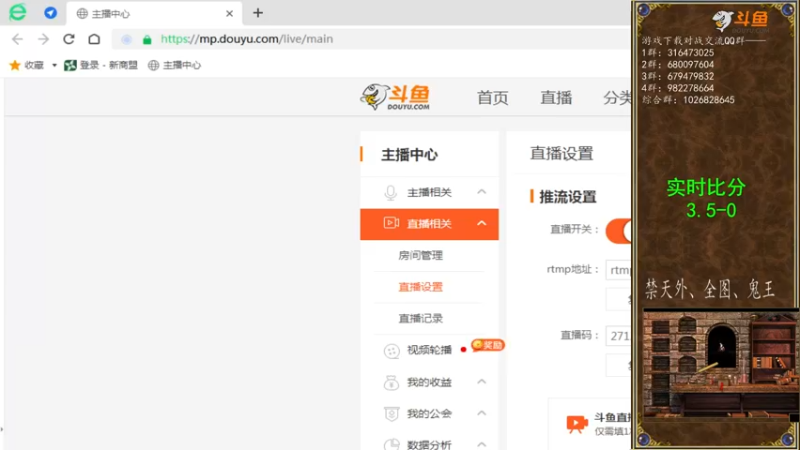Click the 数据分析 sidebar item
Viewport: 800px width, 450px height.
point(429,444)
